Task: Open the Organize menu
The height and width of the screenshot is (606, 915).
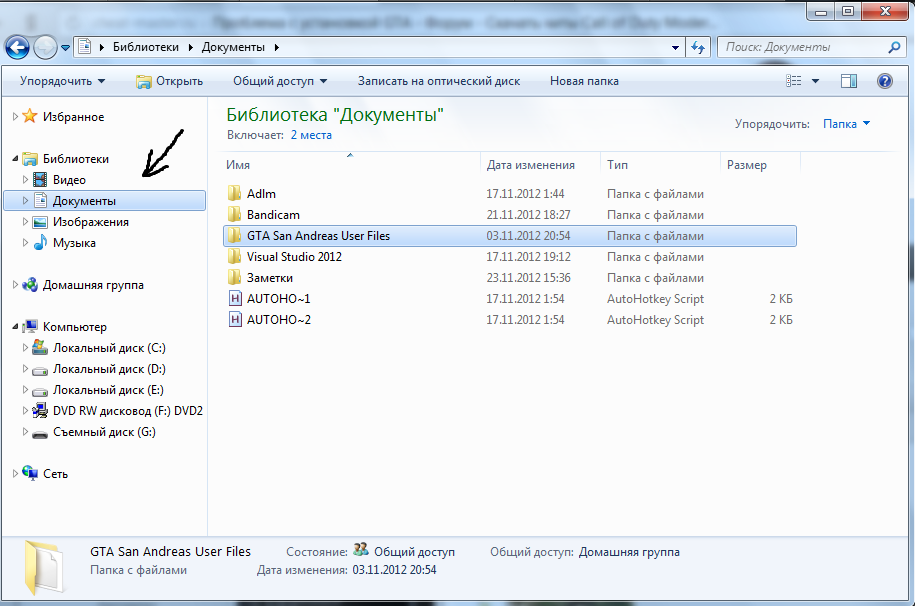Action: click(x=62, y=81)
